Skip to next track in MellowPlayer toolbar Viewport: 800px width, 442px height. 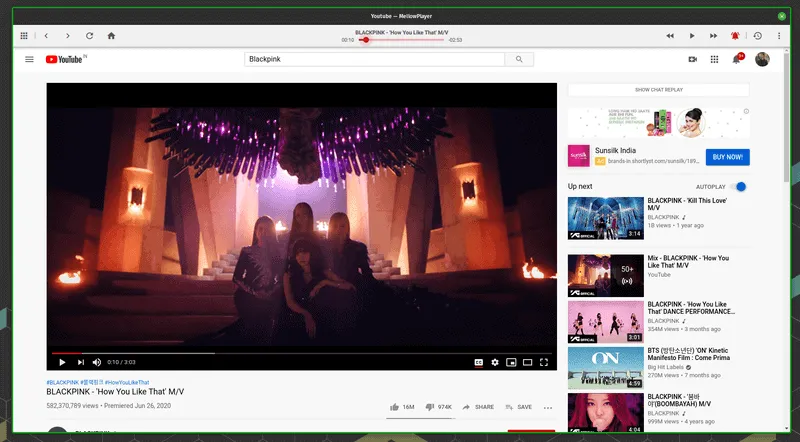[713, 36]
